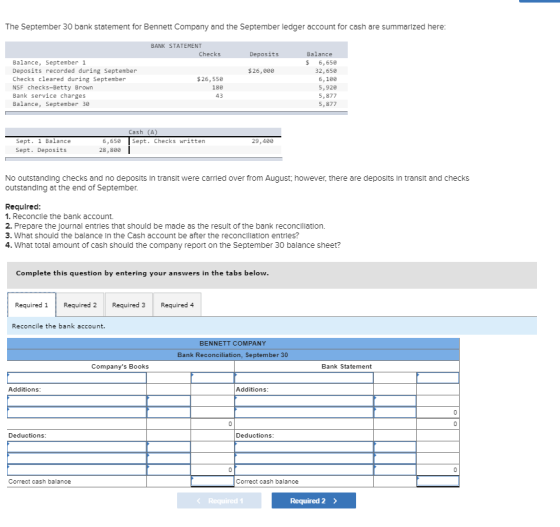The image size is (560, 527).
Task: Select first Bank Statement Deductions amount cell
Action: click(395, 447)
